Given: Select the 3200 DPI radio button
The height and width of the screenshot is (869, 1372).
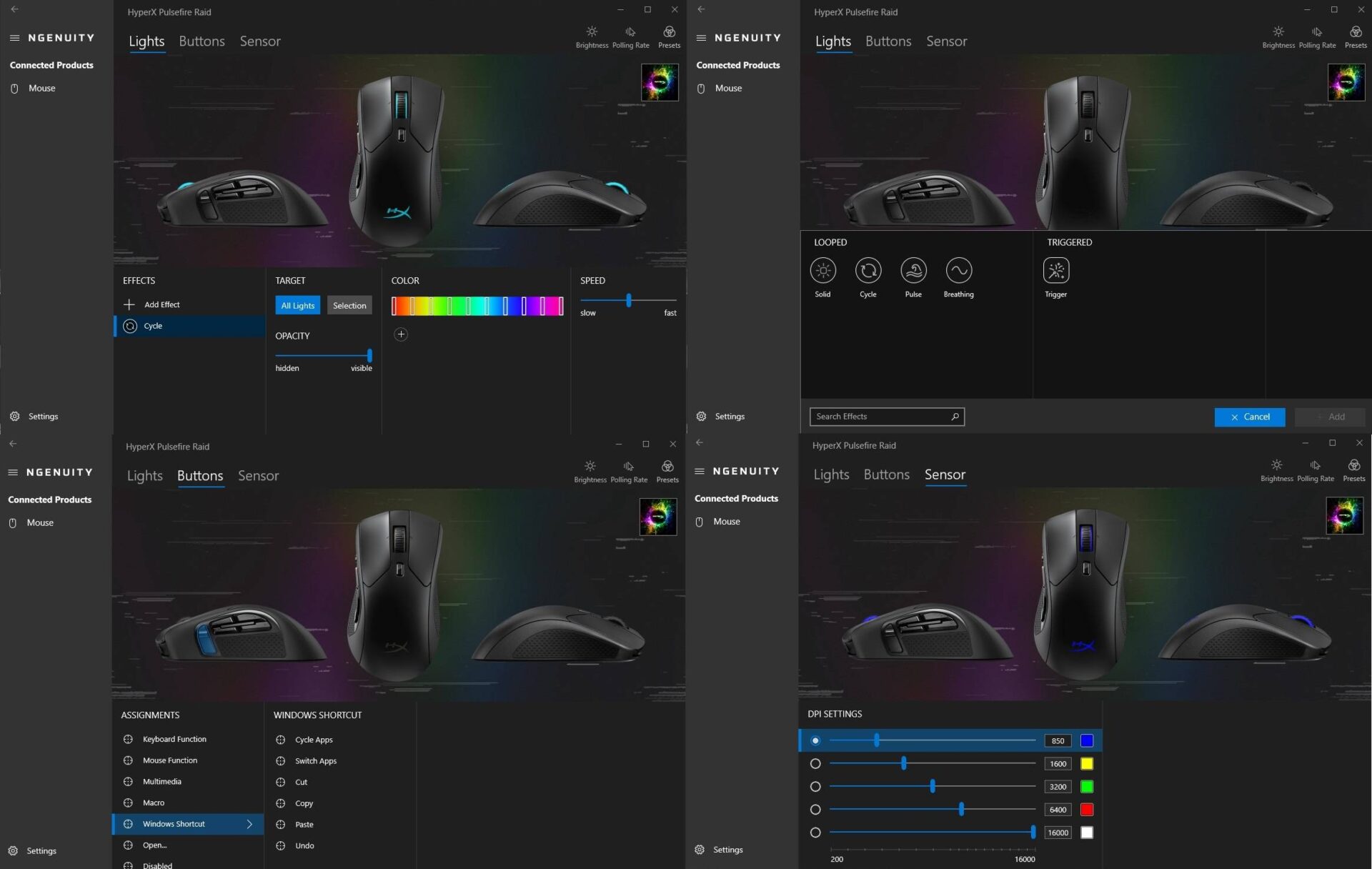Looking at the screenshot, I should [815, 787].
